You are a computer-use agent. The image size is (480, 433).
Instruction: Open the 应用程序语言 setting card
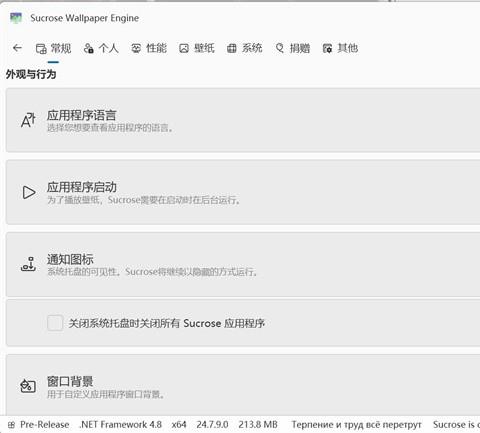(x=243, y=120)
